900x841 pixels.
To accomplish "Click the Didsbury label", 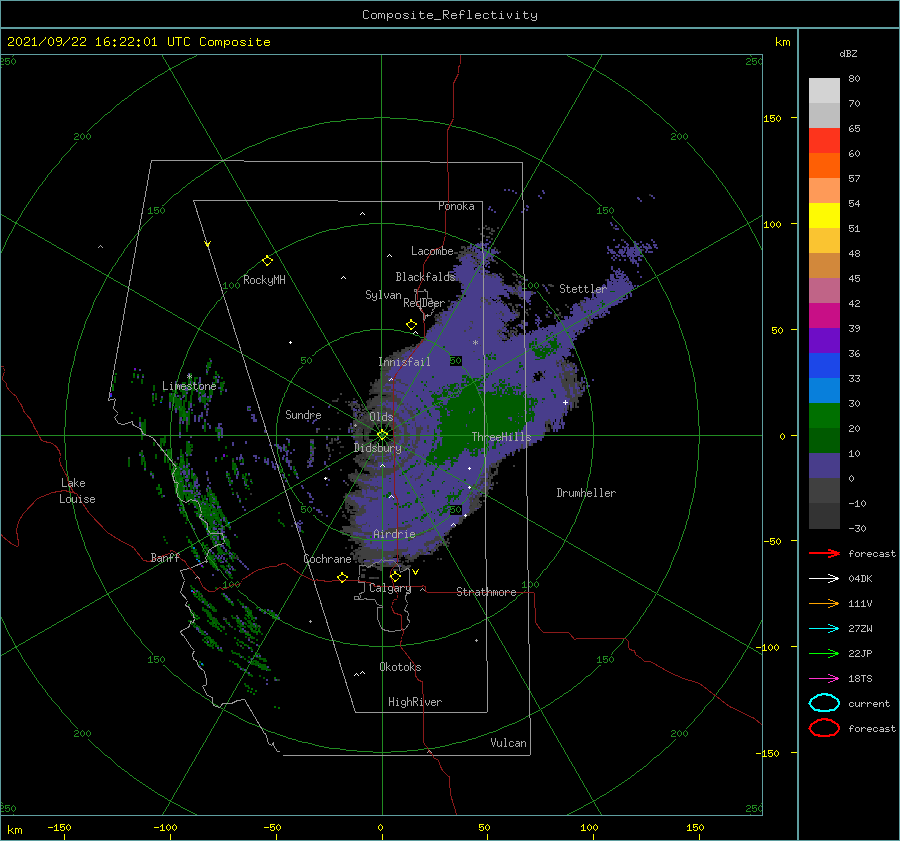I will click(378, 448).
